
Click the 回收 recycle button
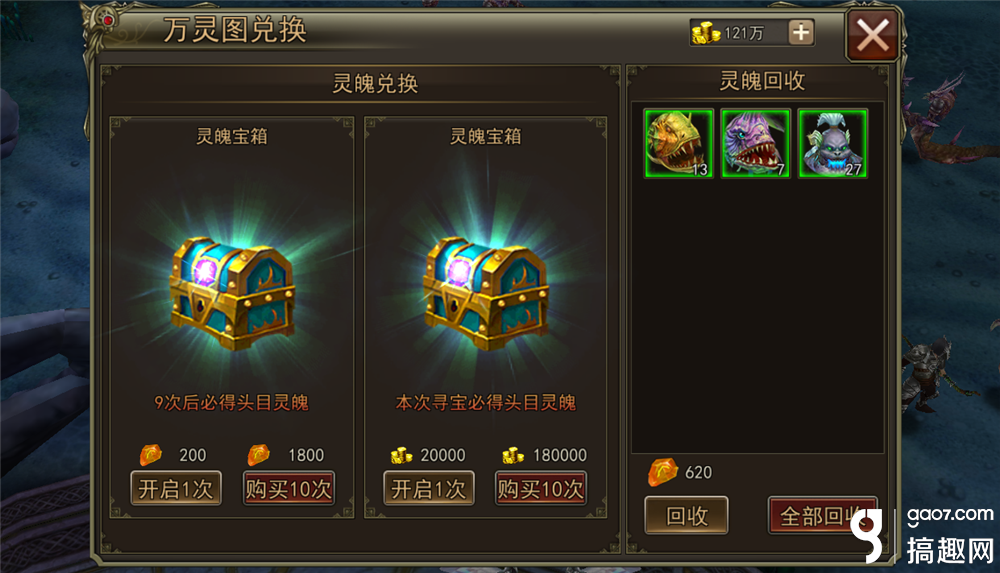pyautogui.click(x=686, y=515)
